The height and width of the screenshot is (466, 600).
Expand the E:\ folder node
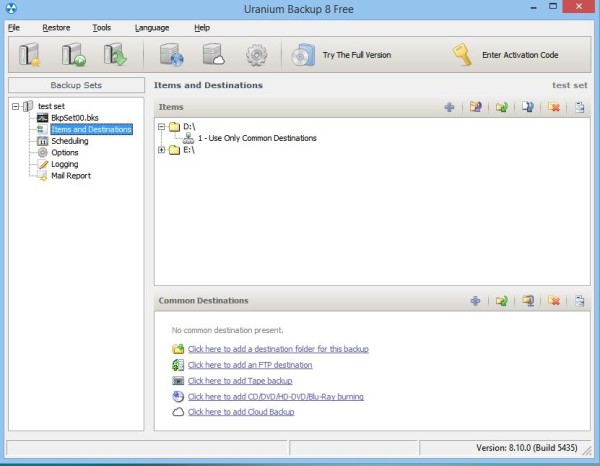(161, 150)
